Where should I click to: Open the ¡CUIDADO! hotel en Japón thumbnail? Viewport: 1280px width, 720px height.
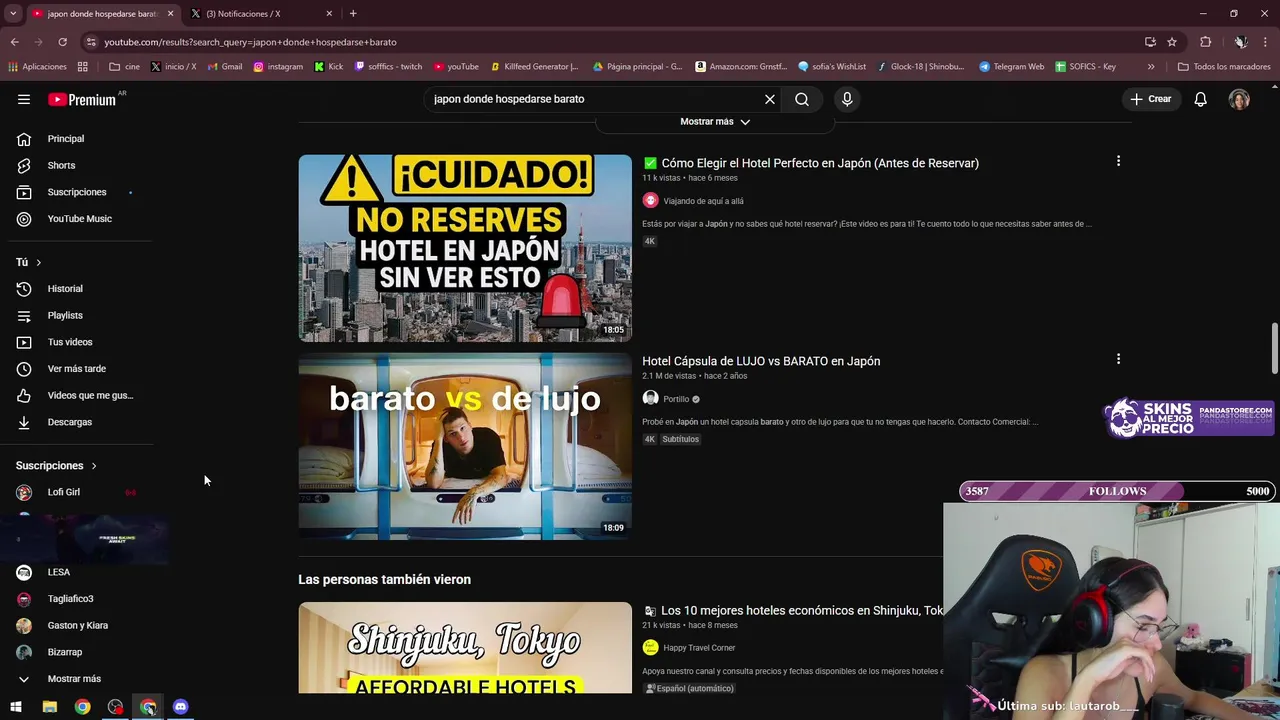click(465, 248)
